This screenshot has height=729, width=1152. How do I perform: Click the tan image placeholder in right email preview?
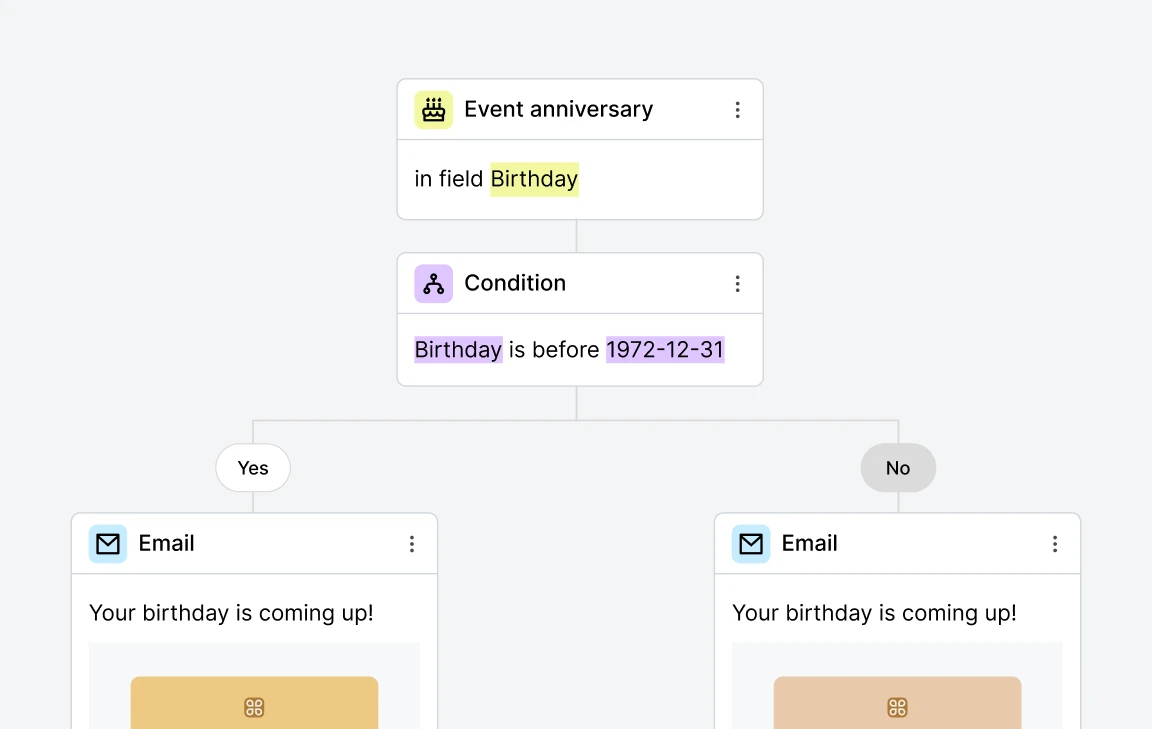[x=896, y=705]
